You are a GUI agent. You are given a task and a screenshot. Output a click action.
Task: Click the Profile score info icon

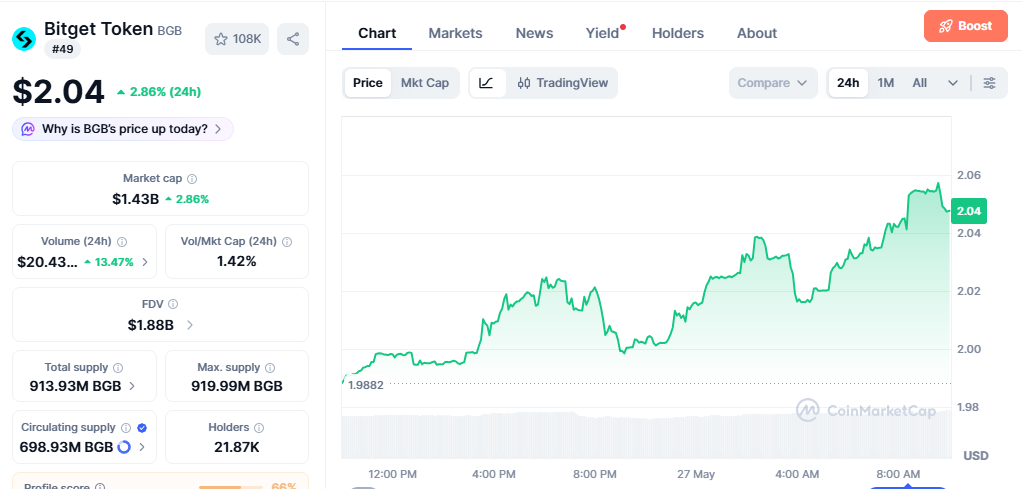point(100,486)
